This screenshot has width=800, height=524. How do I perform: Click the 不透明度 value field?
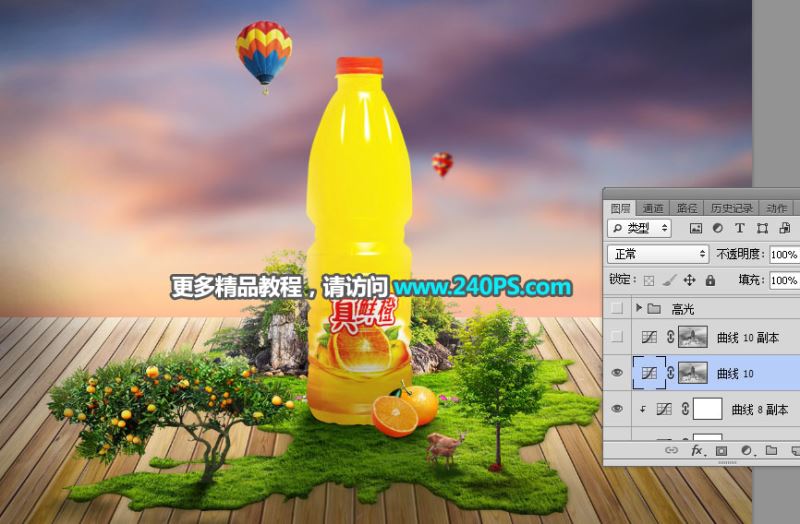(x=784, y=254)
